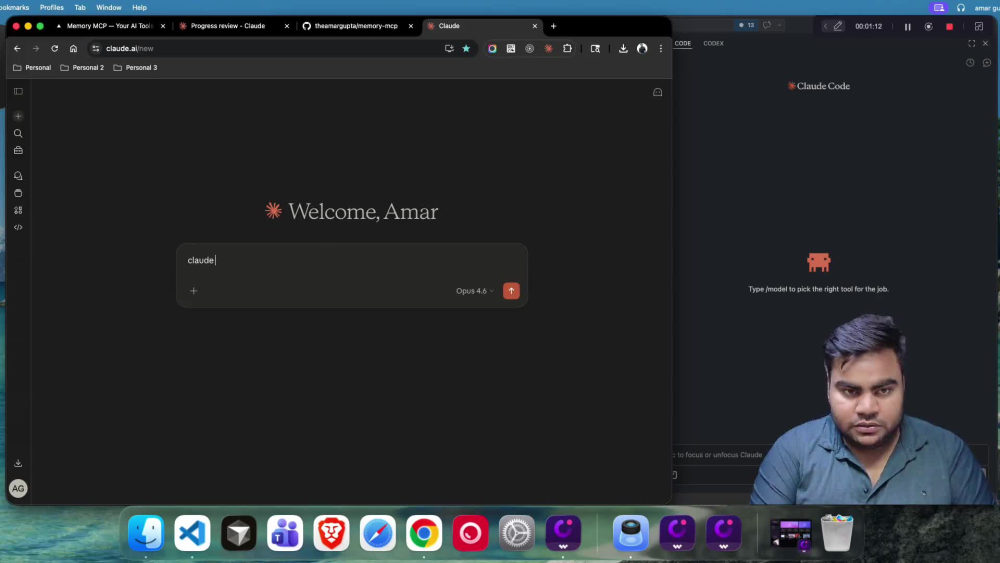
Task: Open the Chats bubble icon in sidebar
Action: pyautogui.click(x=18, y=175)
